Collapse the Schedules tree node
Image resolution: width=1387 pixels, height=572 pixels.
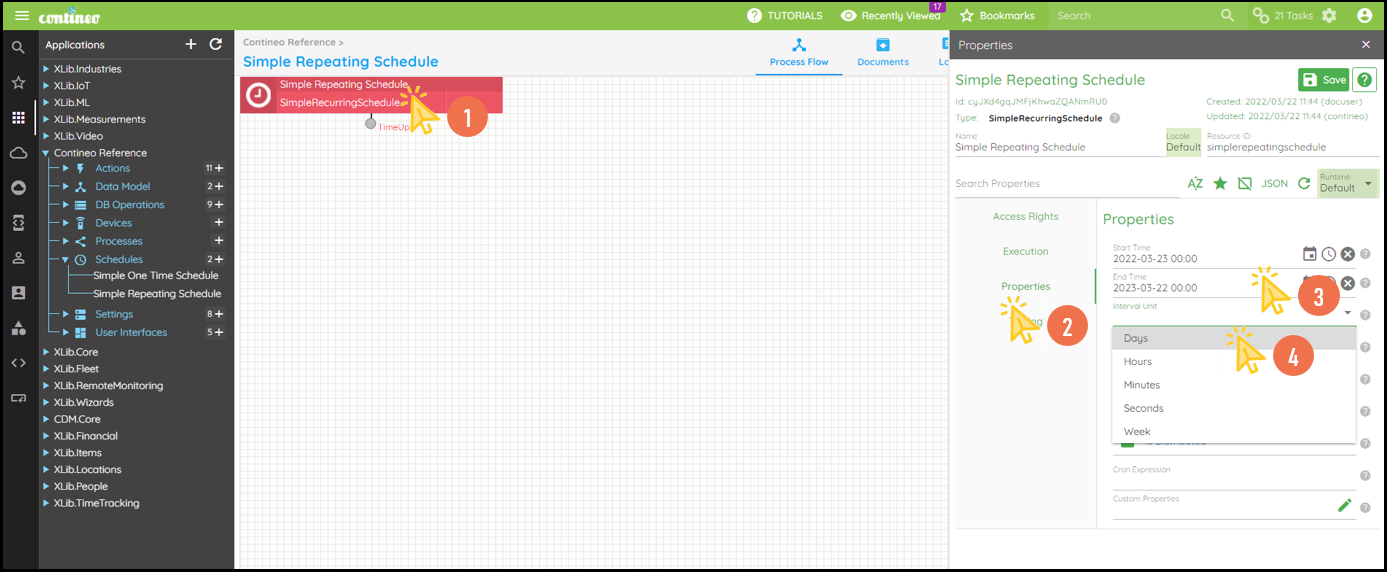pos(66,260)
